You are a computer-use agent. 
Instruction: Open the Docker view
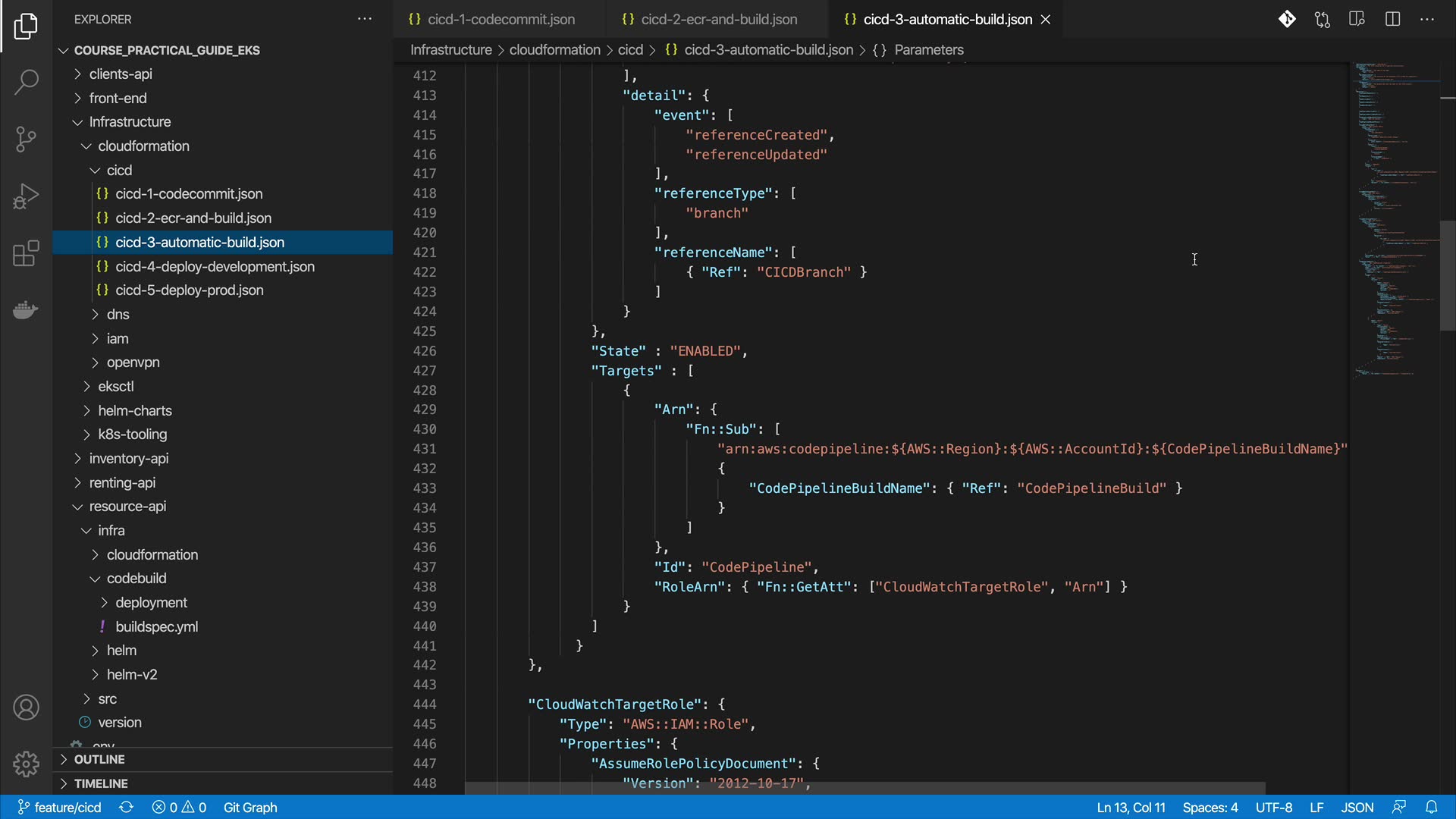pos(26,309)
